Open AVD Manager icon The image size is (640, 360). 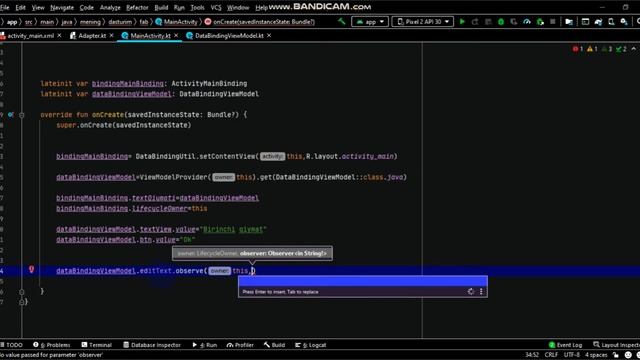[x=611, y=22]
